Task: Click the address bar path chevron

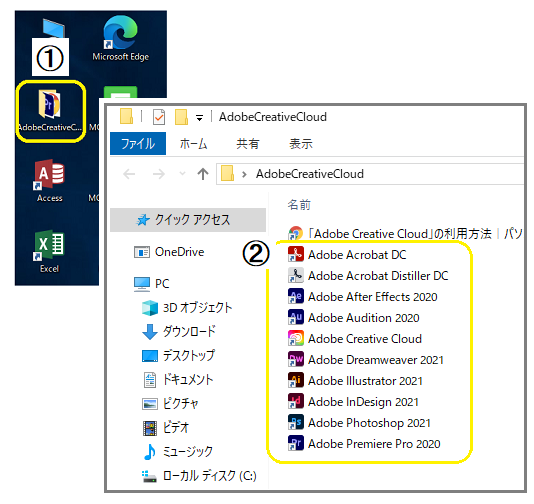Action: pos(244,174)
